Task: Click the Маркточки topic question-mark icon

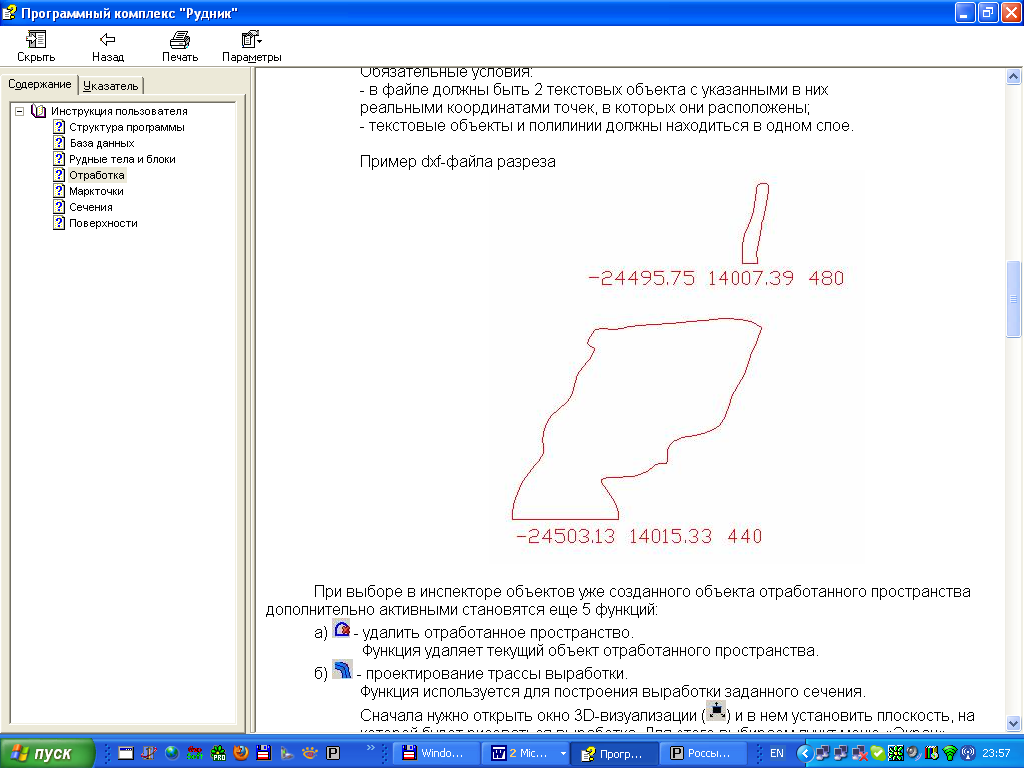Action: (59, 191)
